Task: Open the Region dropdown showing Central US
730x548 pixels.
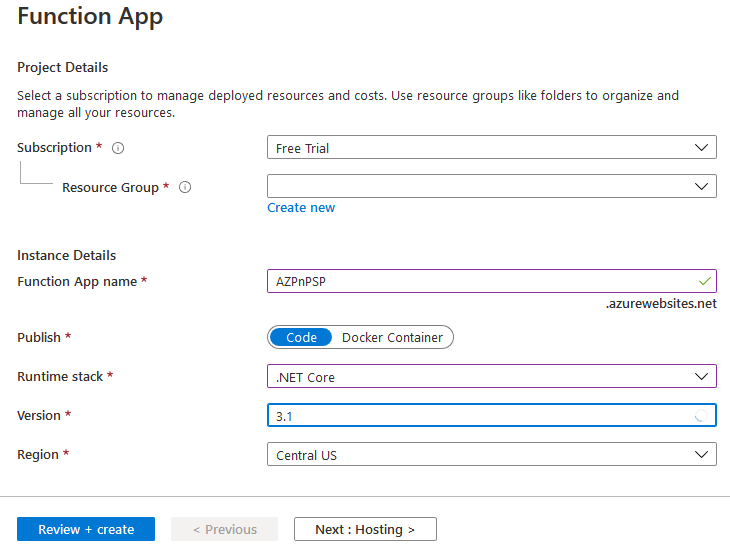Action: (x=492, y=454)
